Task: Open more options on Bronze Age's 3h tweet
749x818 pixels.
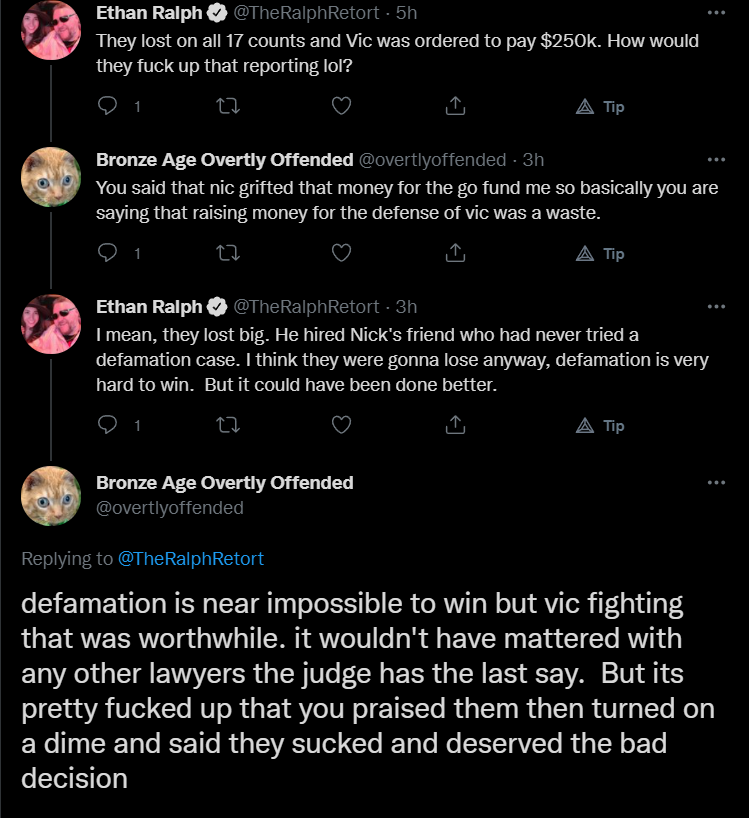Action: pos(716,160)
